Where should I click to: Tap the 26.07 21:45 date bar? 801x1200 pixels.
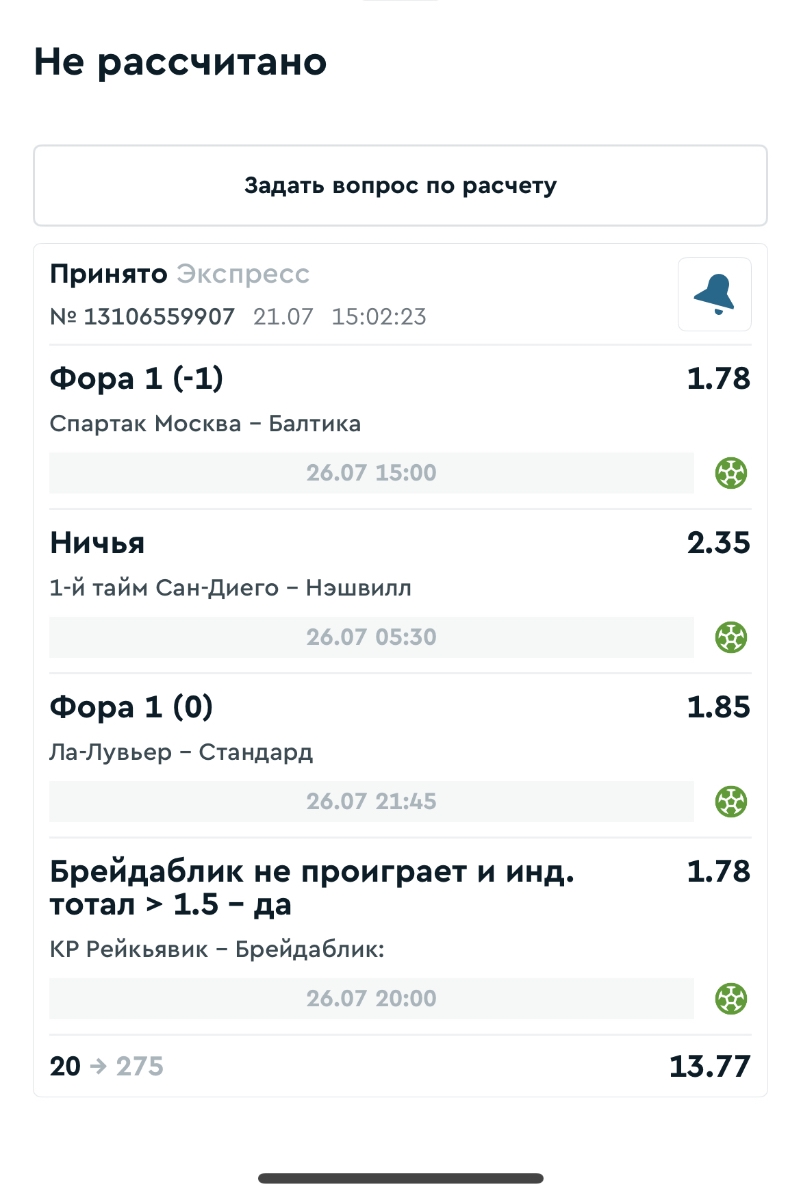click(x=371, y=801)
